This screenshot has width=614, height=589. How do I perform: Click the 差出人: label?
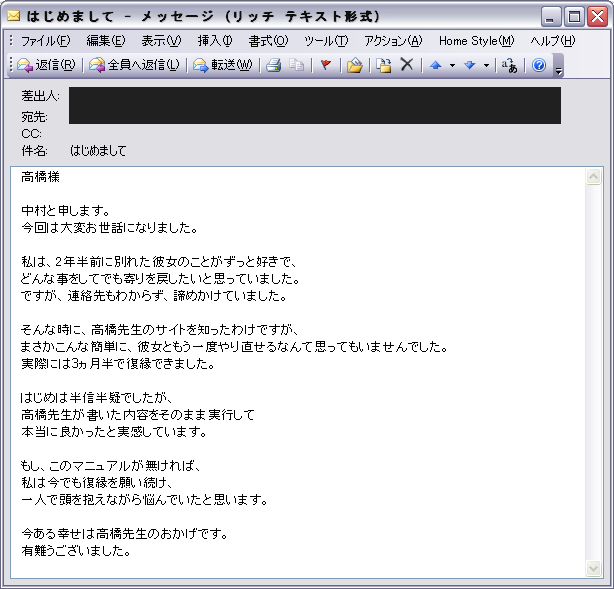pyautogui.click(x=40, y=96)
